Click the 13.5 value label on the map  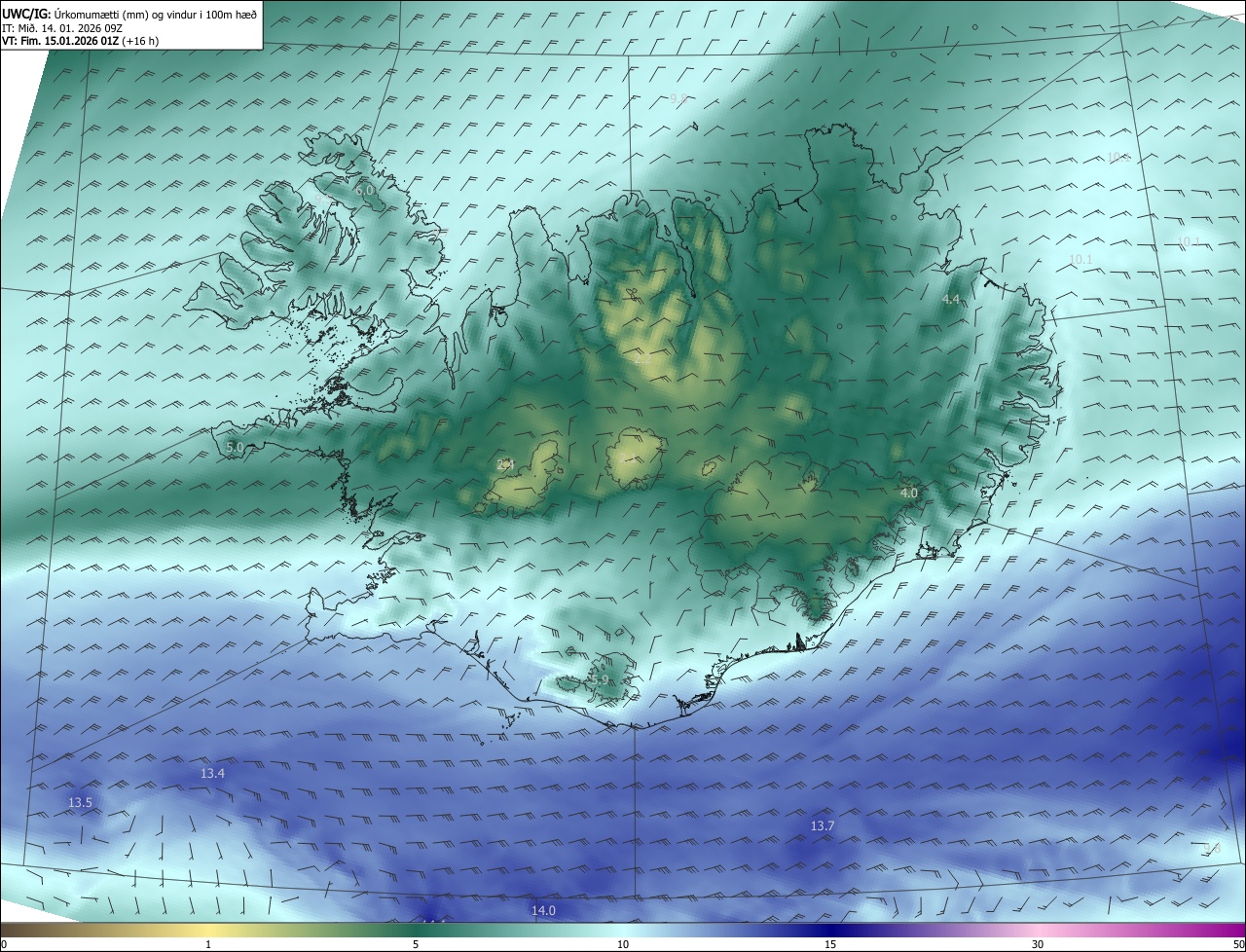(80, 802)
